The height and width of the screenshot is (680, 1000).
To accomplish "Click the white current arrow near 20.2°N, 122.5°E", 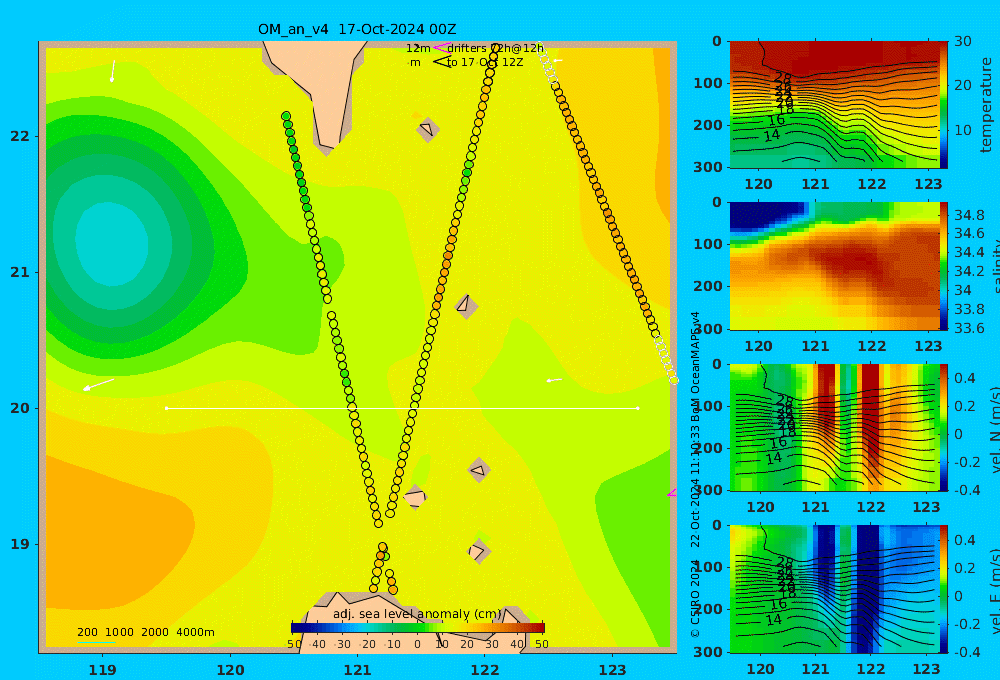I will pyautogui.click(x=554, y=380).
